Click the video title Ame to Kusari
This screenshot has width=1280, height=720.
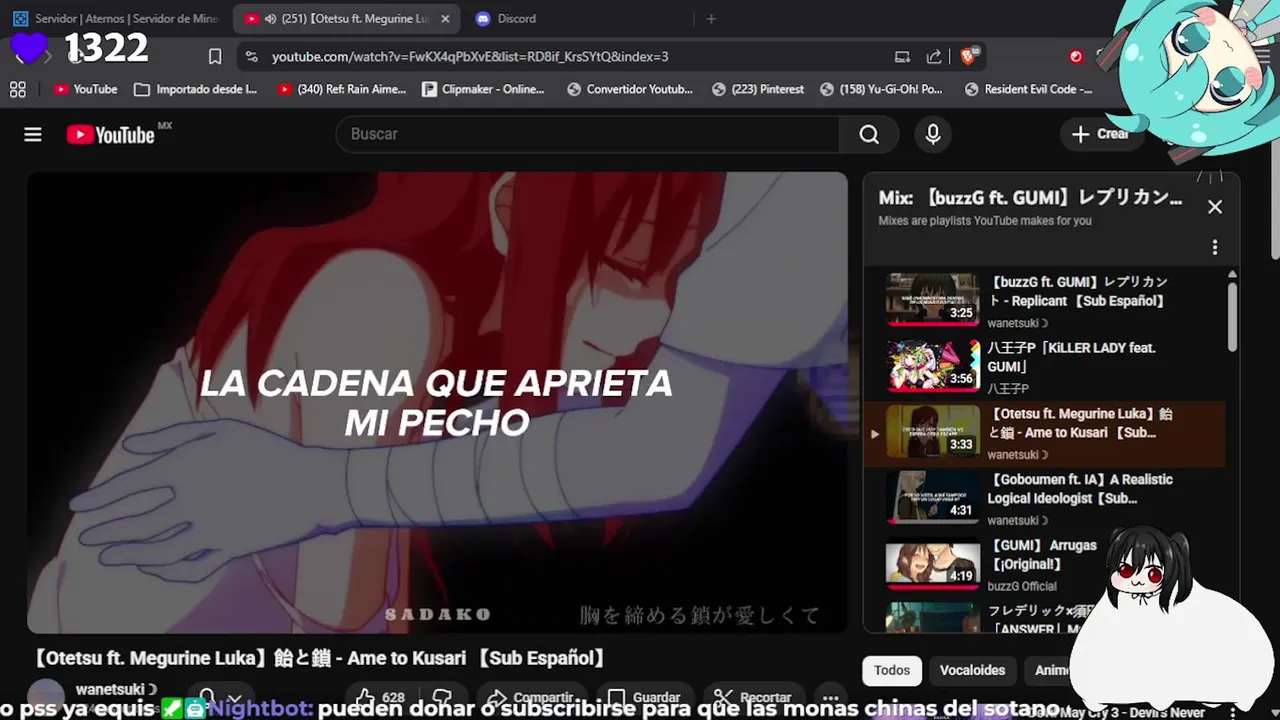[x=318, y=658]
